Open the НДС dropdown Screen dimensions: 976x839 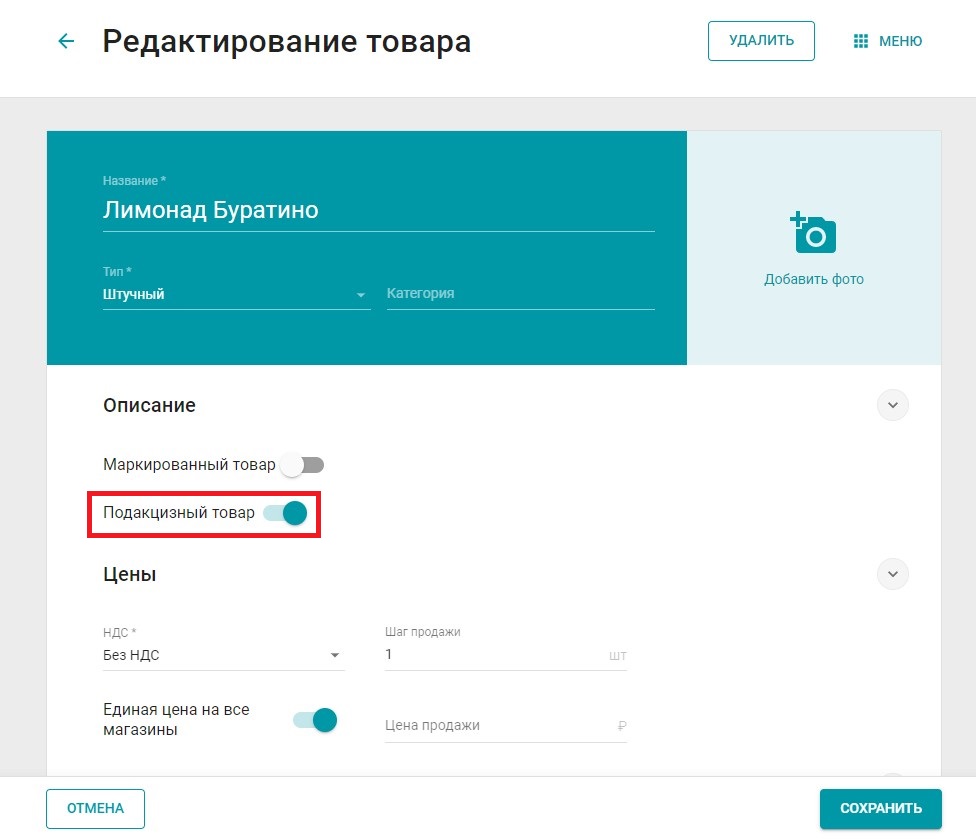(x=222, y=656)
